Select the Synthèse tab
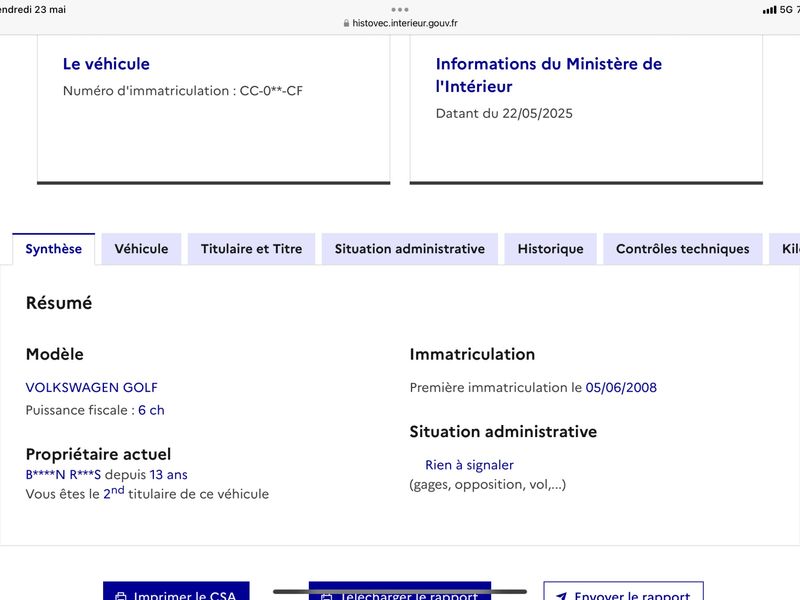Viewport: 800px width, 600px height. pos(54,249)
